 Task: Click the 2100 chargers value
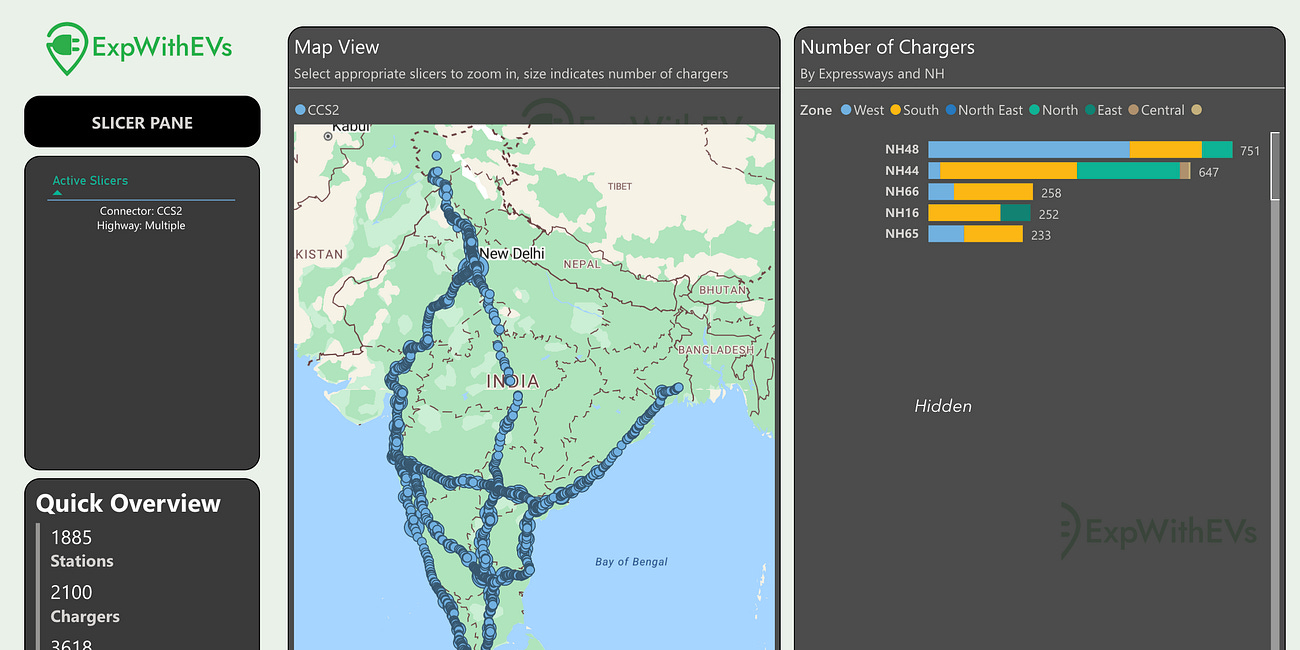(x=71, y=593)
